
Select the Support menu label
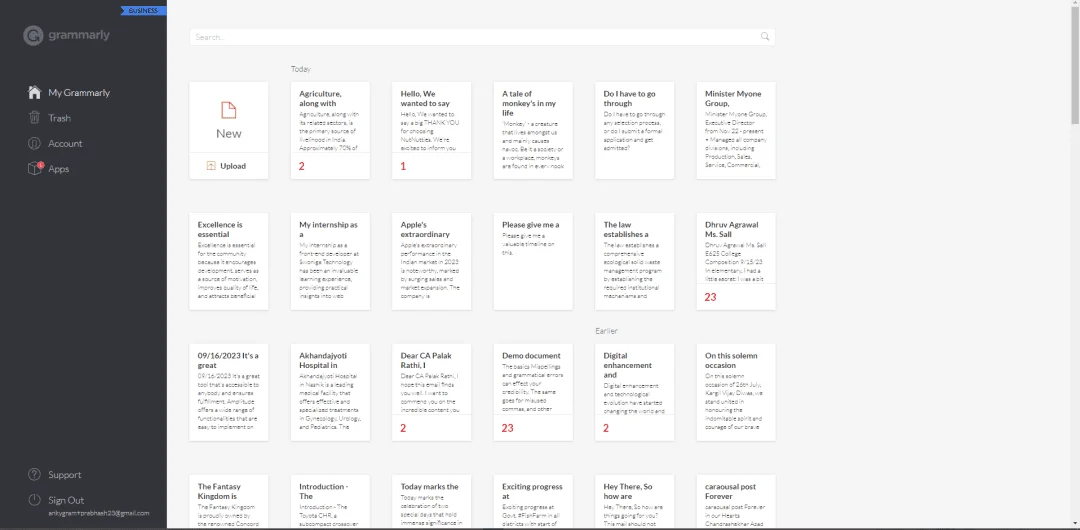coord(65,475)
